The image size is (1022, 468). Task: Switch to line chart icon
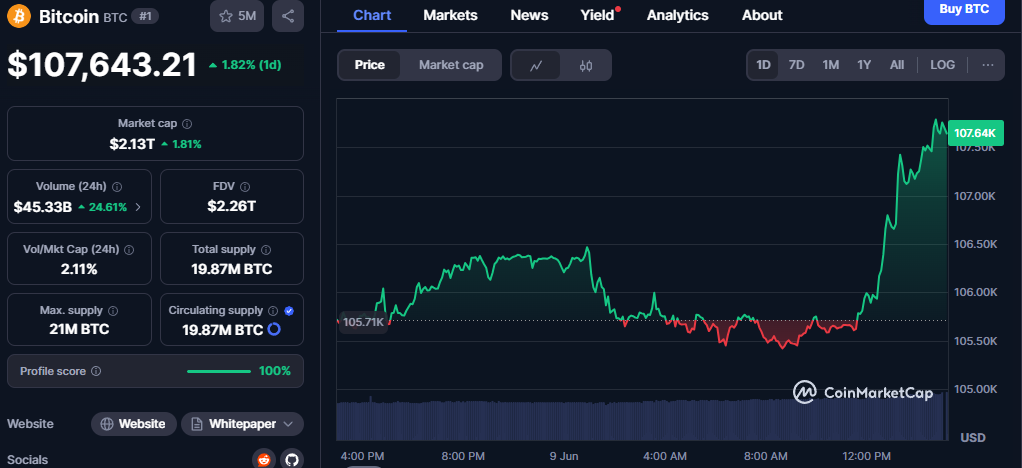point(536,65)
